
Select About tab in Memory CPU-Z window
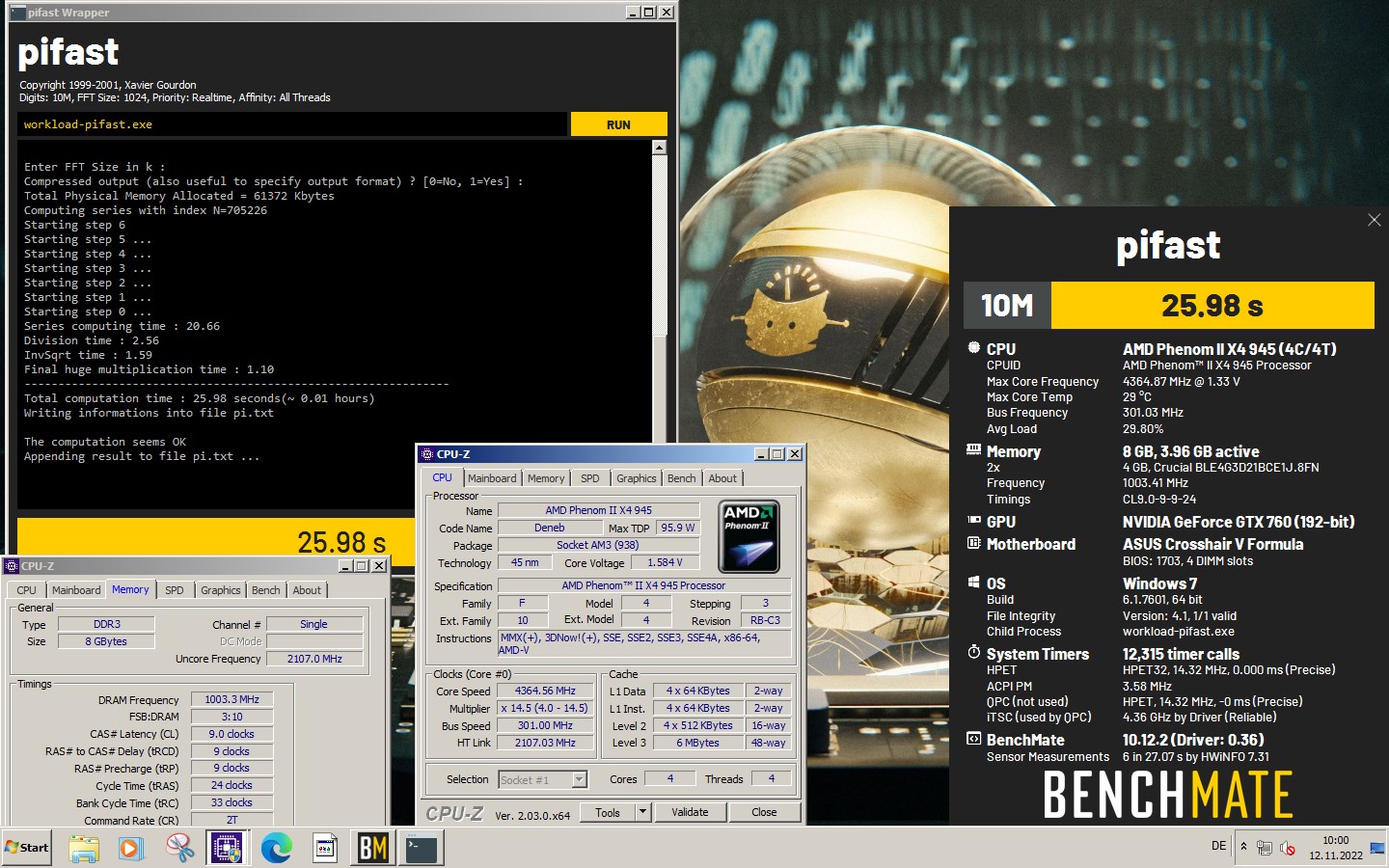[x=307, y=590]
